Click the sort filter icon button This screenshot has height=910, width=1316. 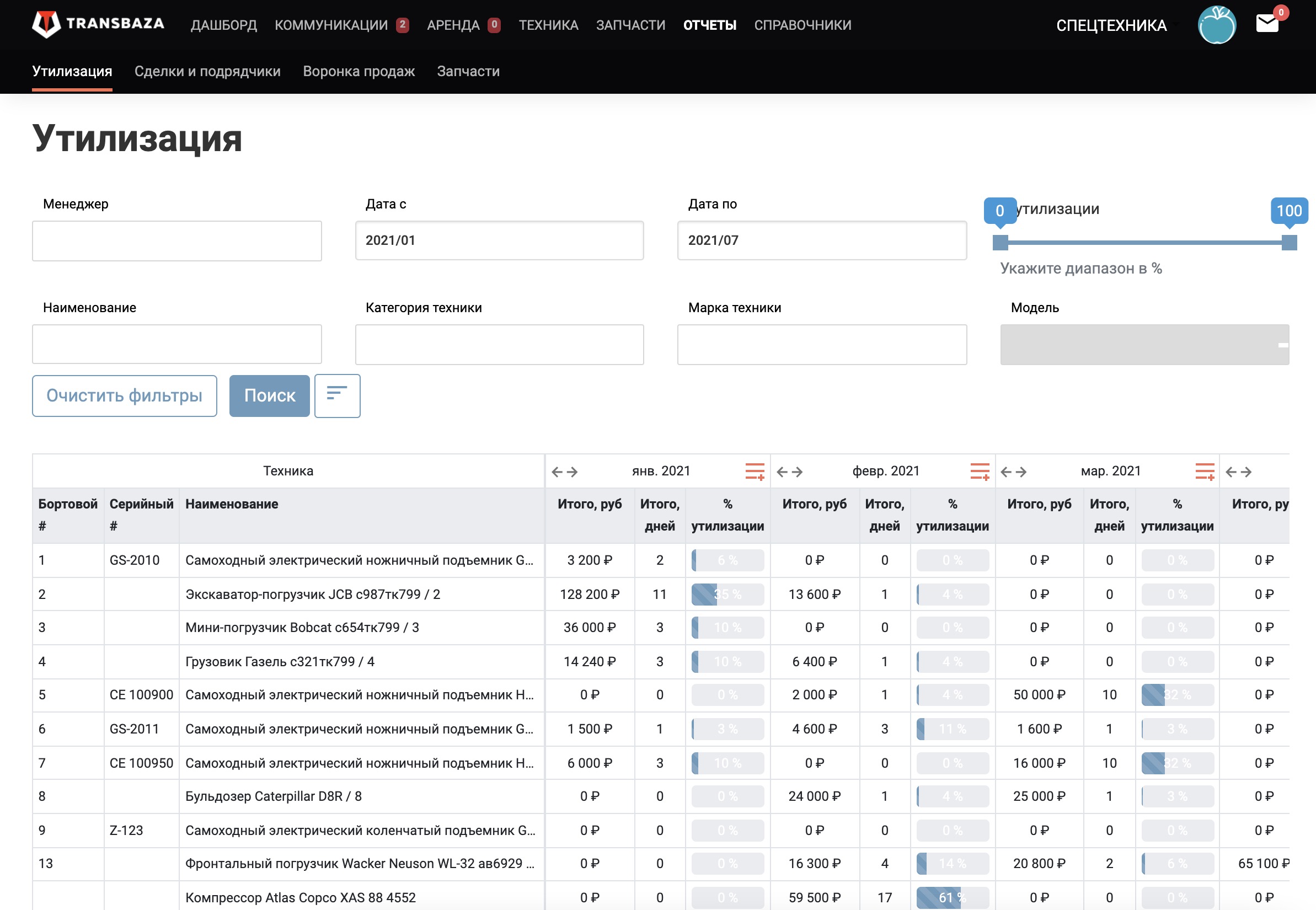pyautogui.click(x=337, y=395)
